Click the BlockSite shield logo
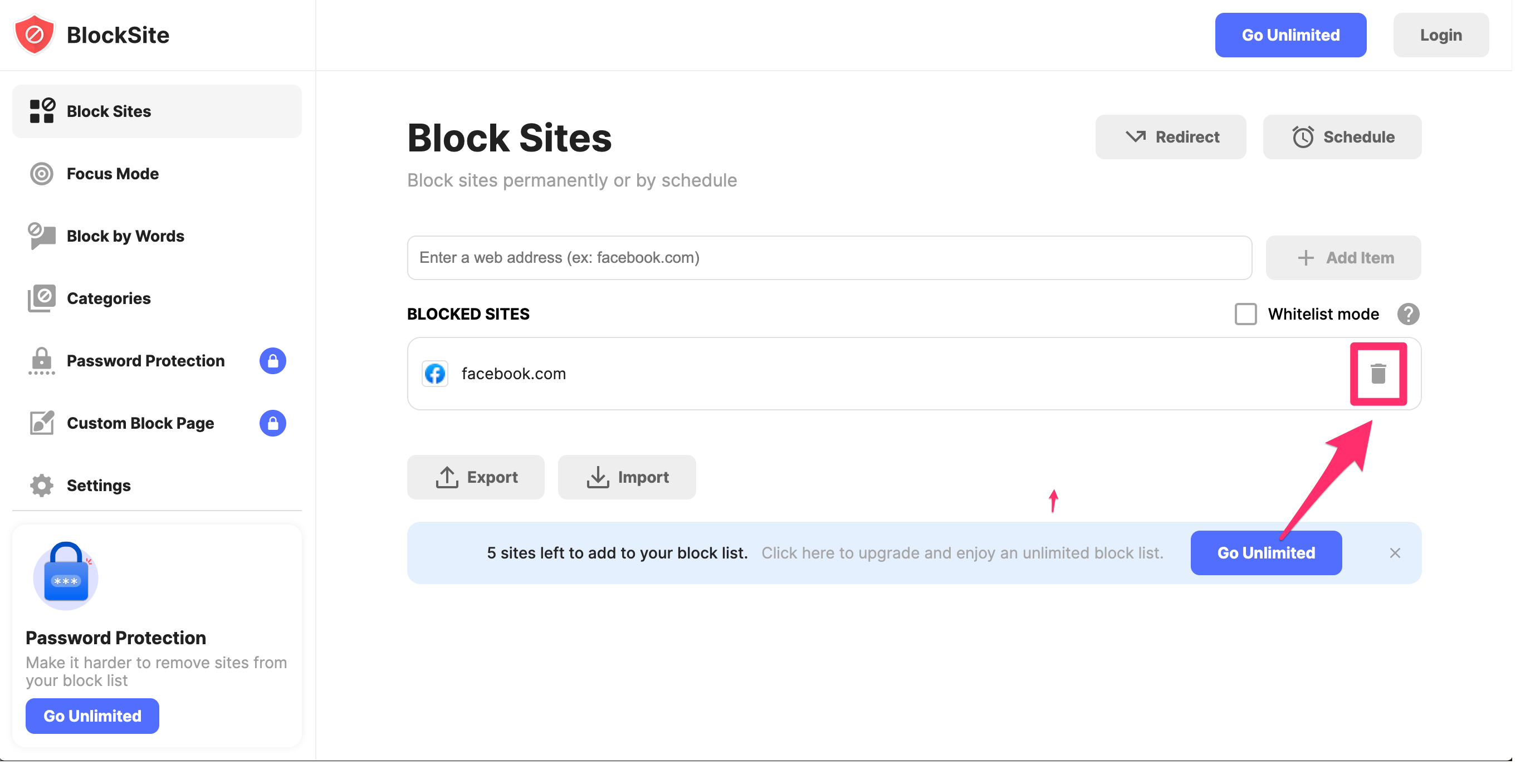This screenshot has height=784, width=1535. [35, 35]
